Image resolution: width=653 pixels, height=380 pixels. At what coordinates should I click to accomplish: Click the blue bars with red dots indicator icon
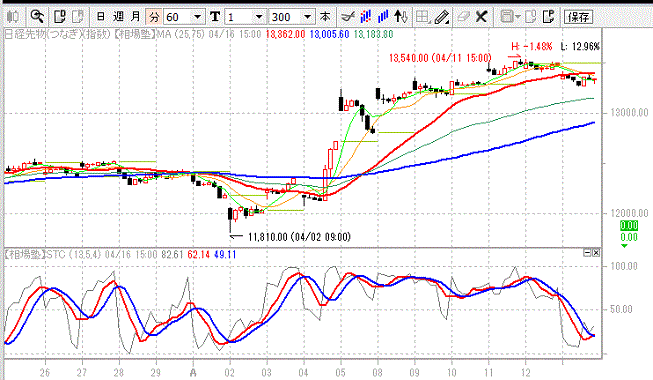(x=366, y=17)
